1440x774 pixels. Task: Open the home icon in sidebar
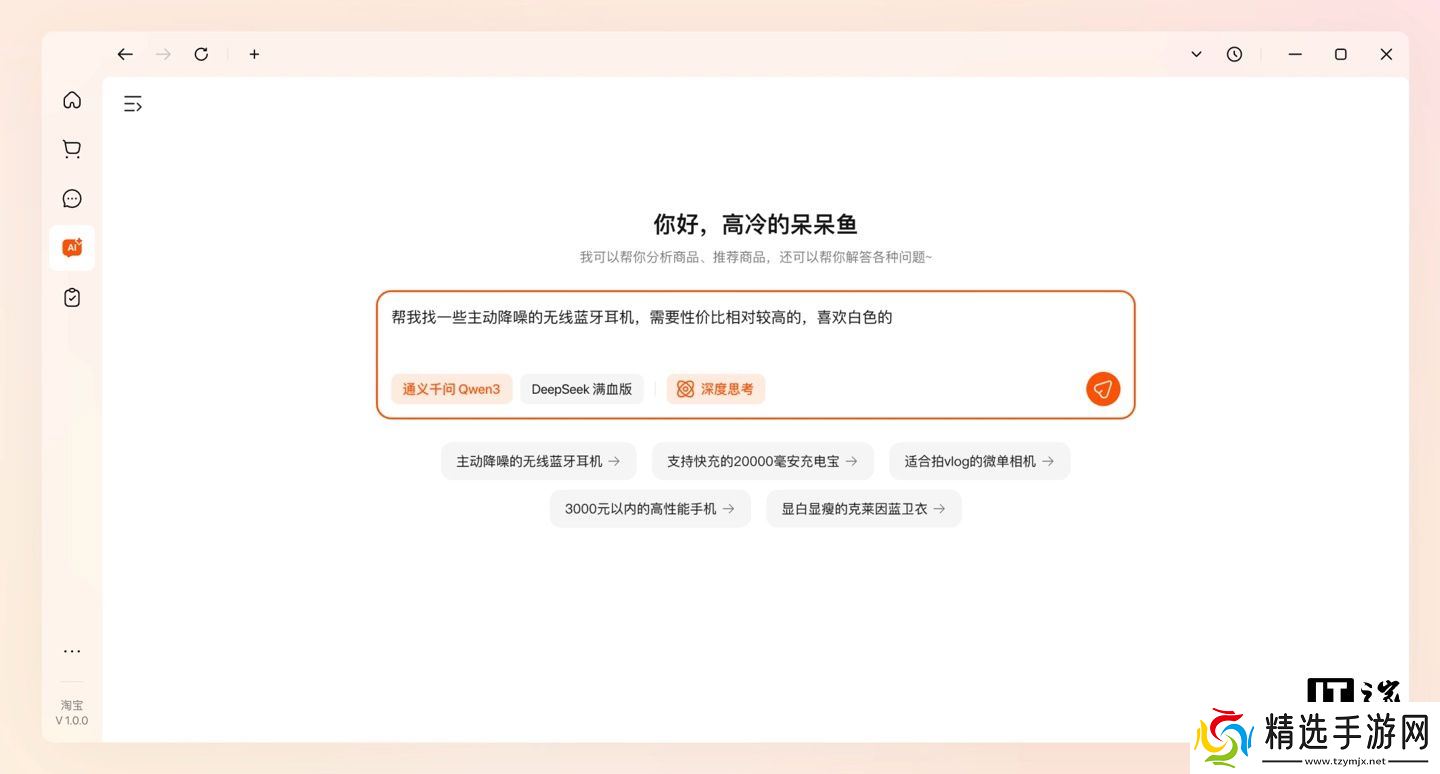(x=72, y=100)
